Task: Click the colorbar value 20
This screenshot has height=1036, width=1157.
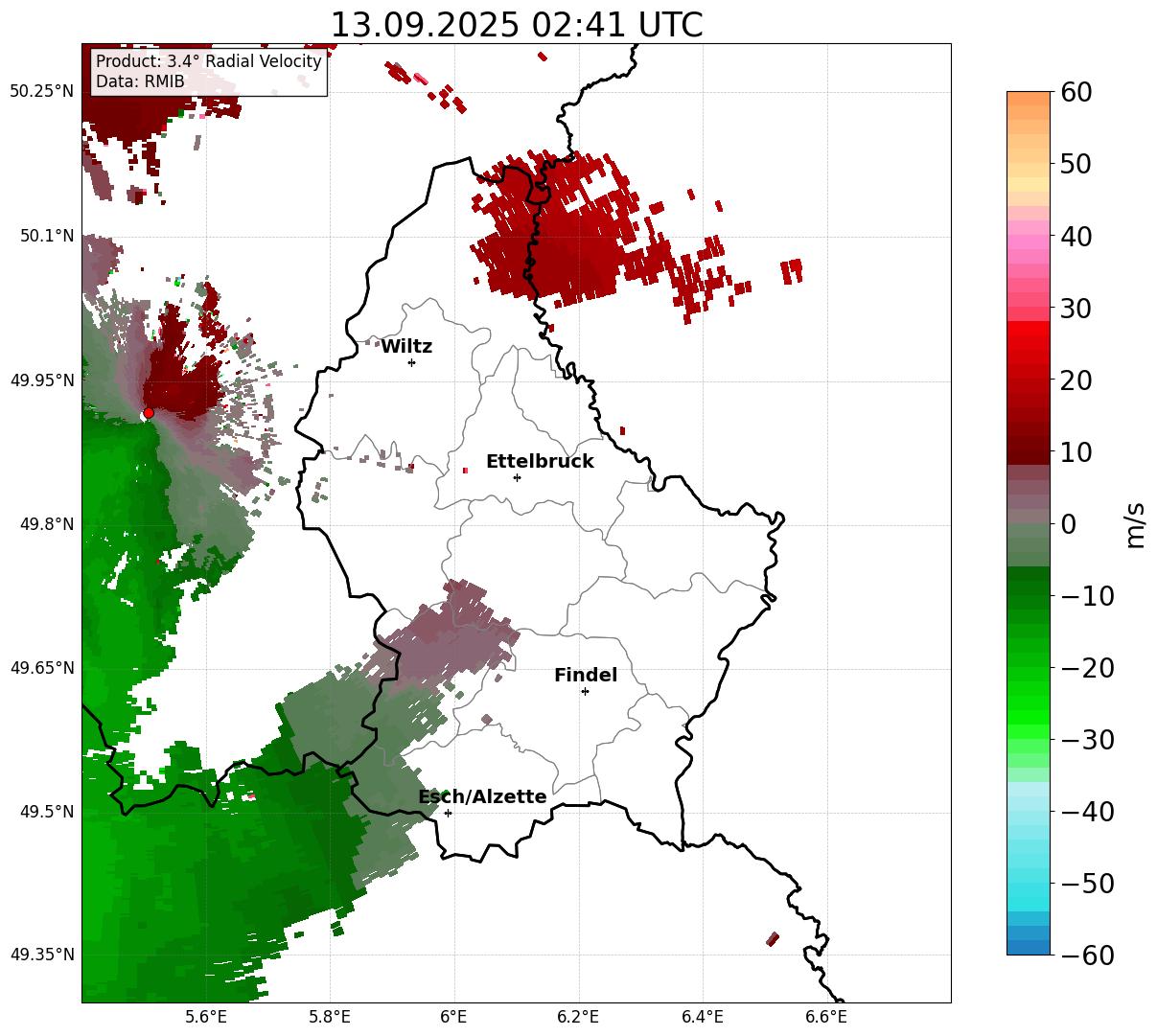Action: [x=1075, y=380]
